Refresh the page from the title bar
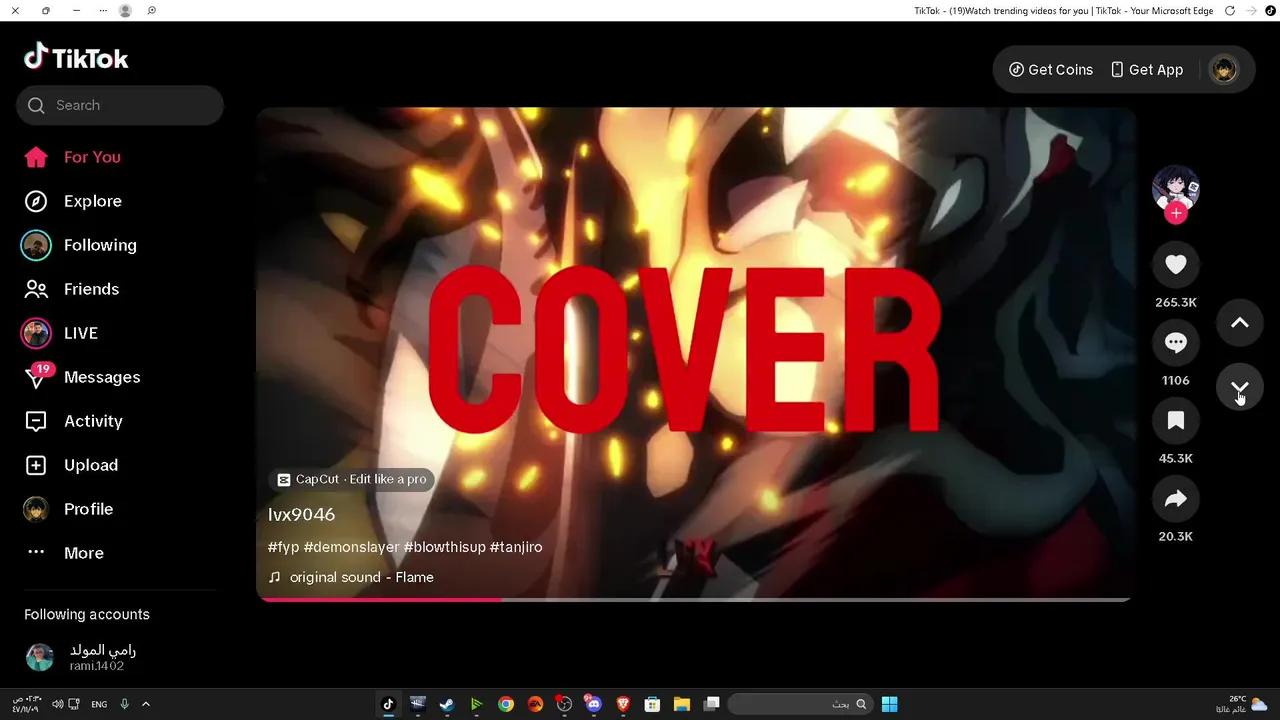The height and width of the screenshot is (720, 1280). click(x=1230, y=10)
